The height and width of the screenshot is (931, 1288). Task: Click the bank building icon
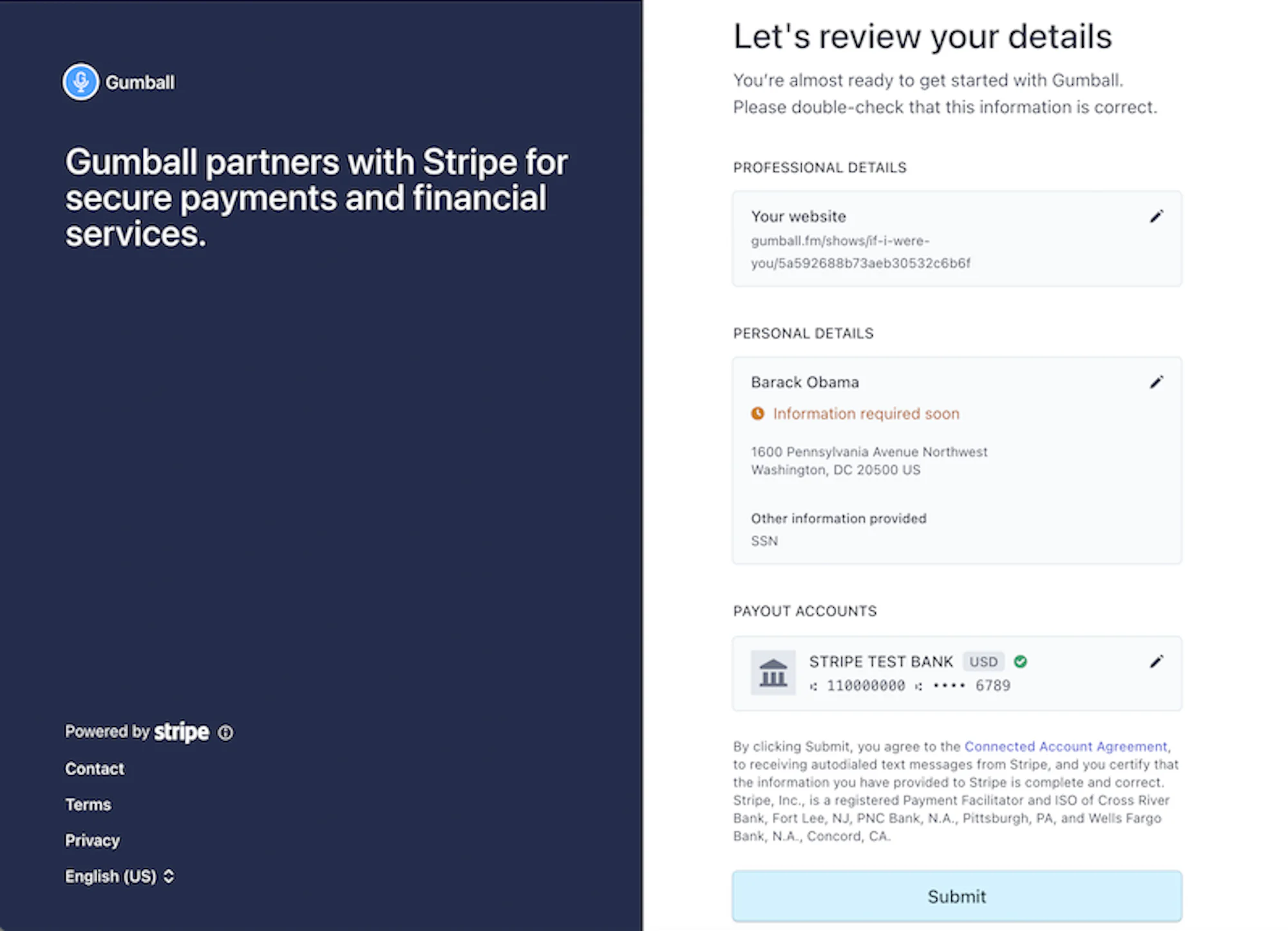[x=773, y=673]
